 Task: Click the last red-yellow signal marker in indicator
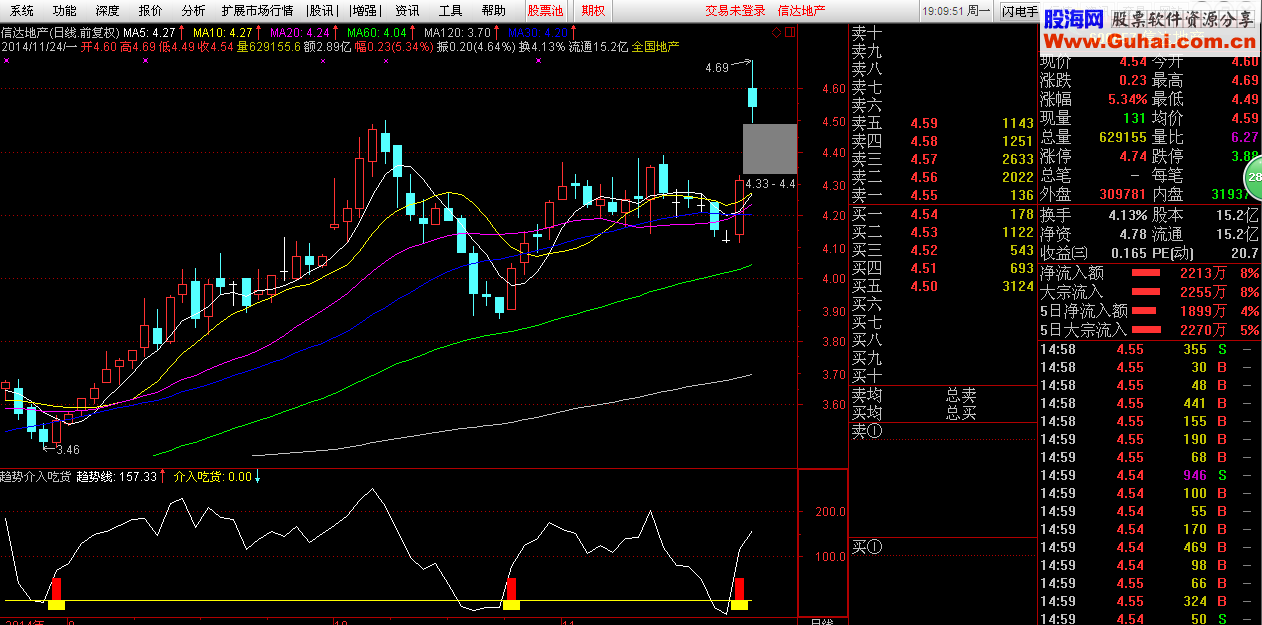coord(739,593)
